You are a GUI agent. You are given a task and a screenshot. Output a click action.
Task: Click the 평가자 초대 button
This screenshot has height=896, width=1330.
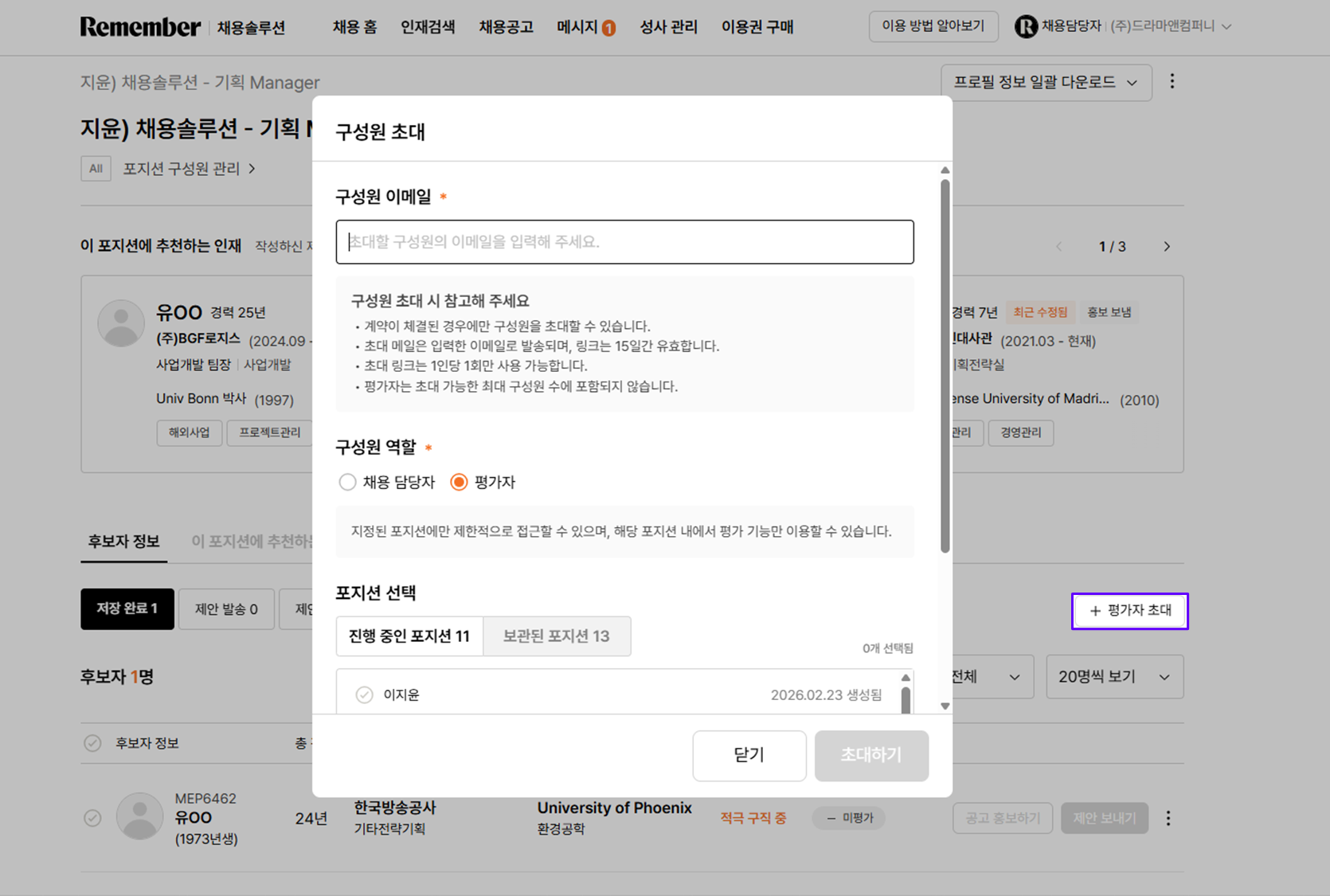[1129, 611]
